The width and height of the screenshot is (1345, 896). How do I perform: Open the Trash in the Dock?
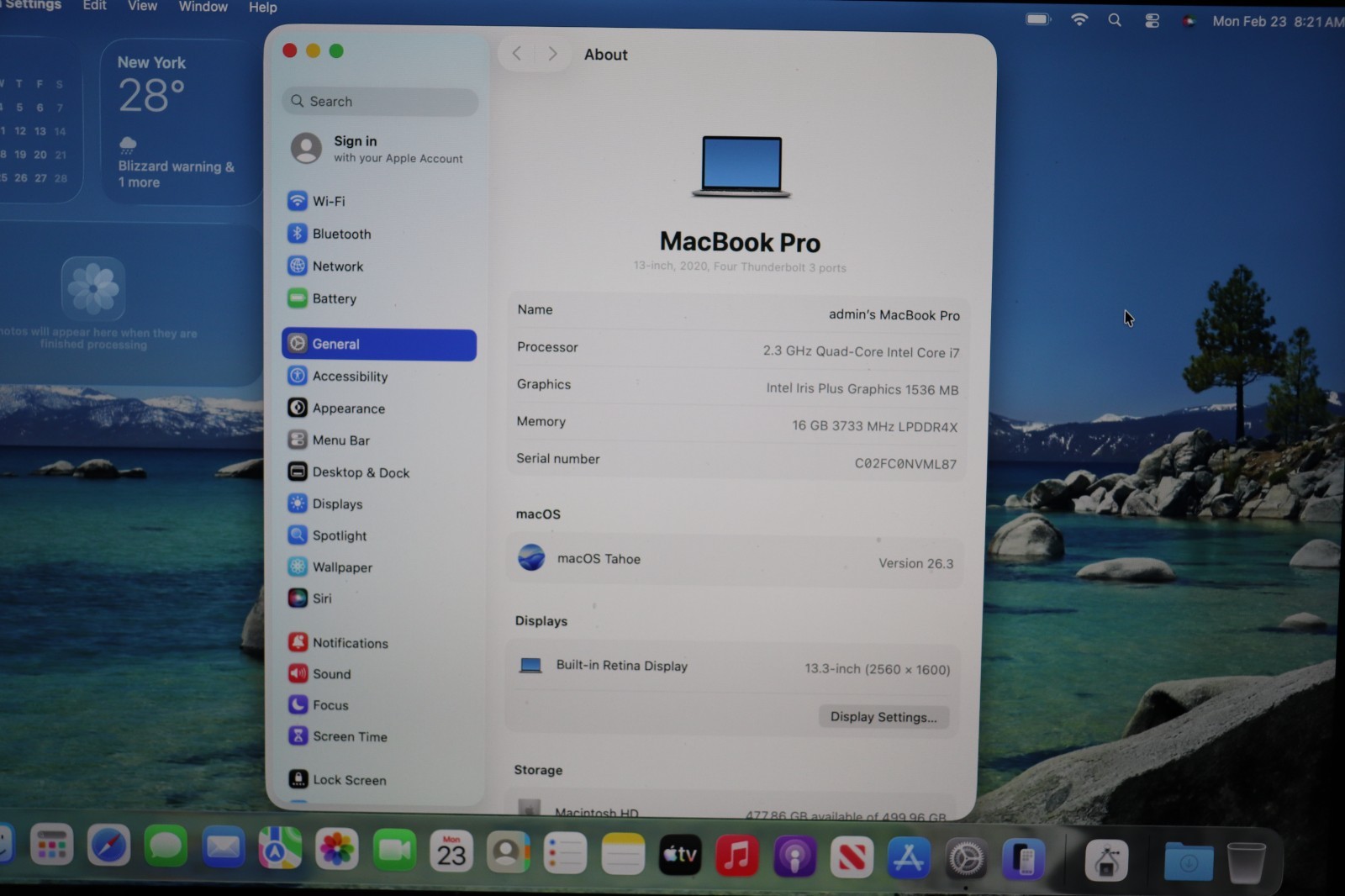pyautogui.click(x=1246, y=862)
